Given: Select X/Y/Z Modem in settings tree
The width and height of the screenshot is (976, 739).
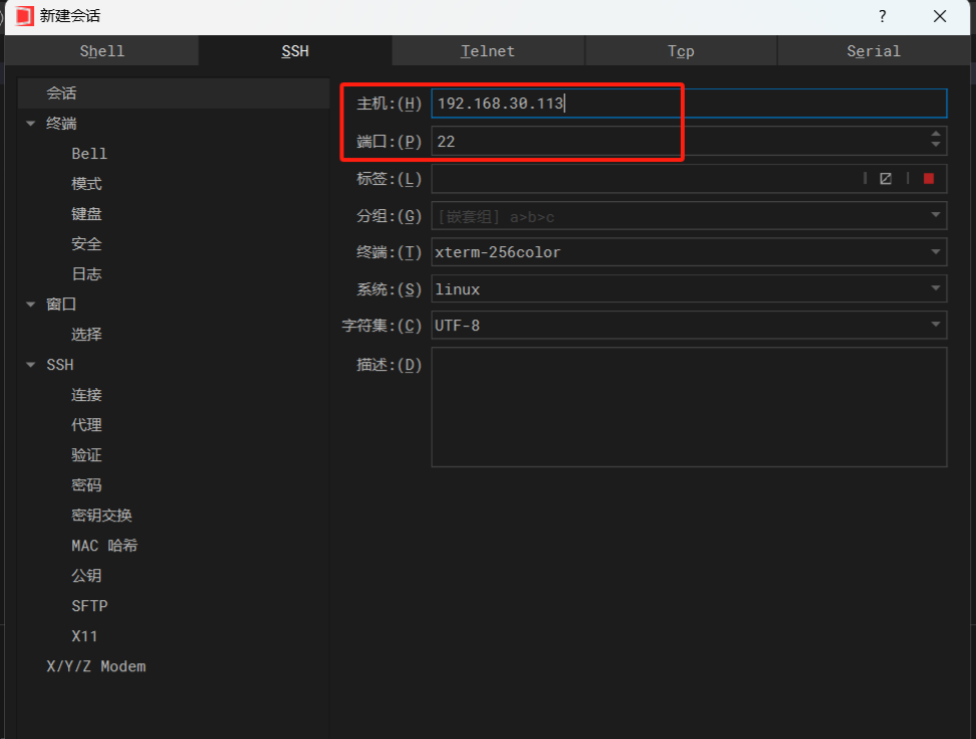Looking at the screenshot, I should (96, 666).
